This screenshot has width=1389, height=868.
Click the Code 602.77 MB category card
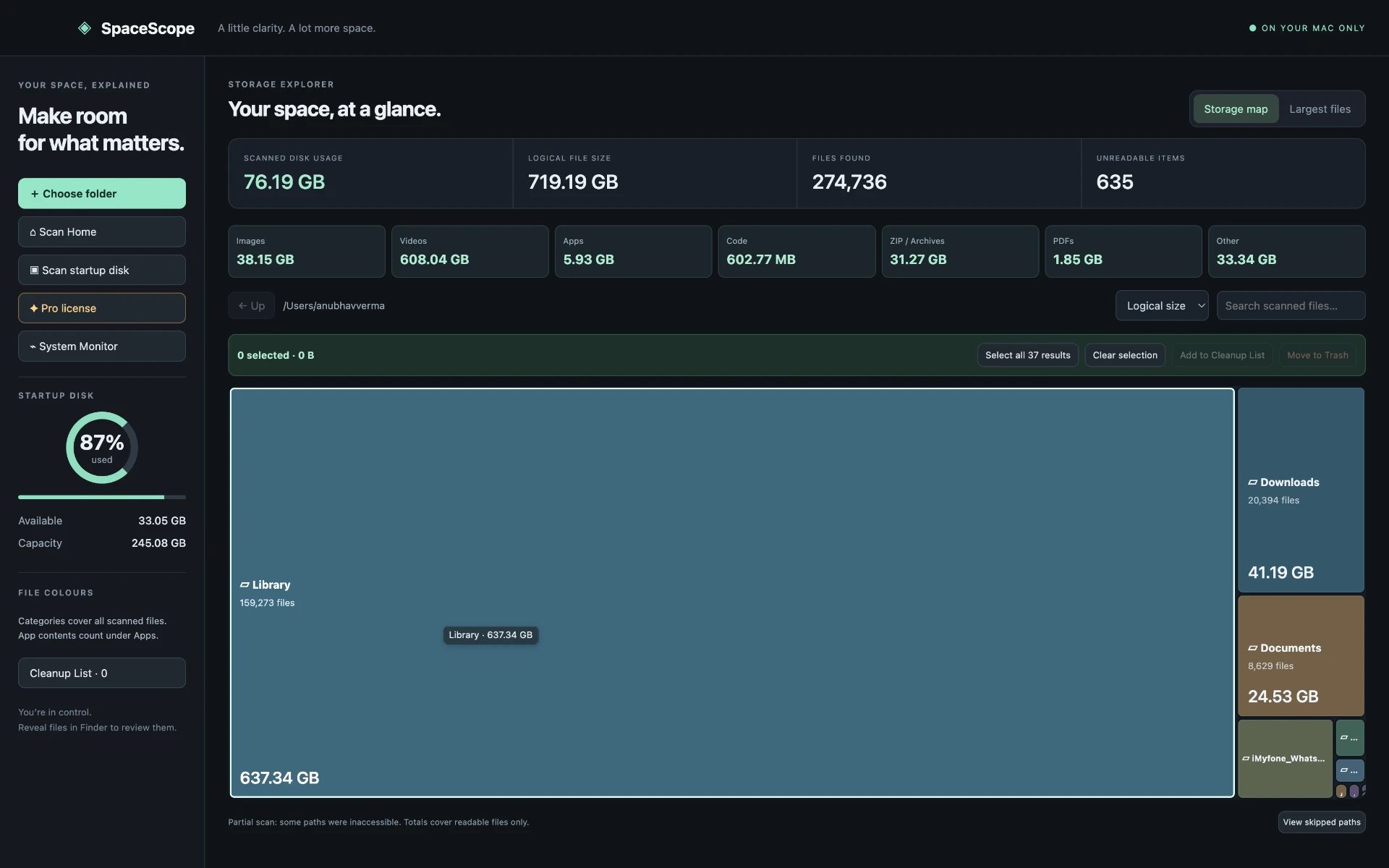tap(797, 252)
